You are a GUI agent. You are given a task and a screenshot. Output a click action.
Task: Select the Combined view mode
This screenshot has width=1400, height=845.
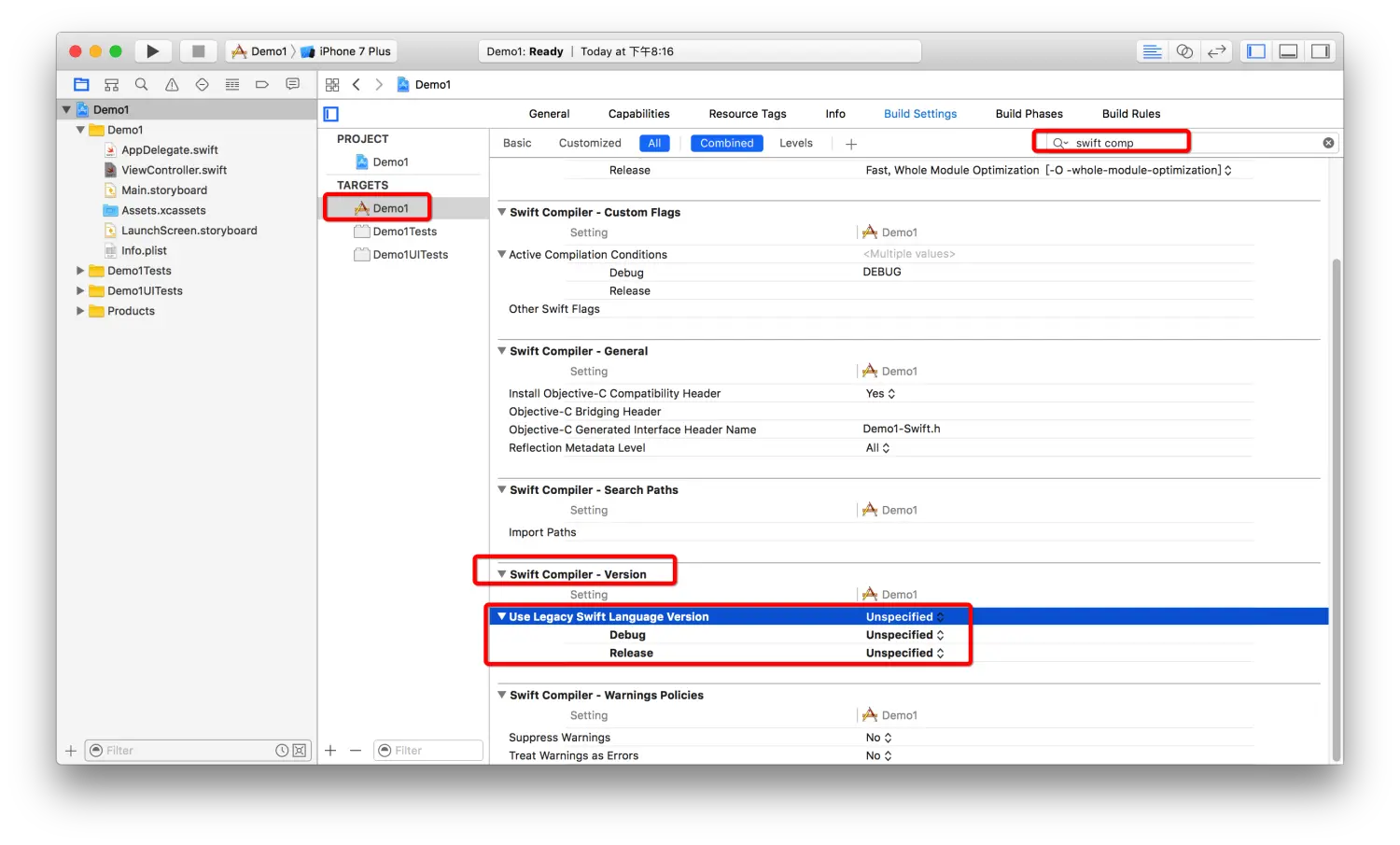tap(727, 143)
